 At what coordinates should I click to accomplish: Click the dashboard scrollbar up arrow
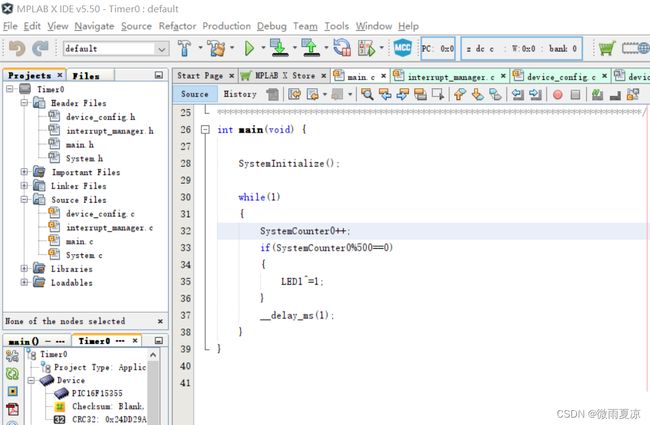click(153, 355)
